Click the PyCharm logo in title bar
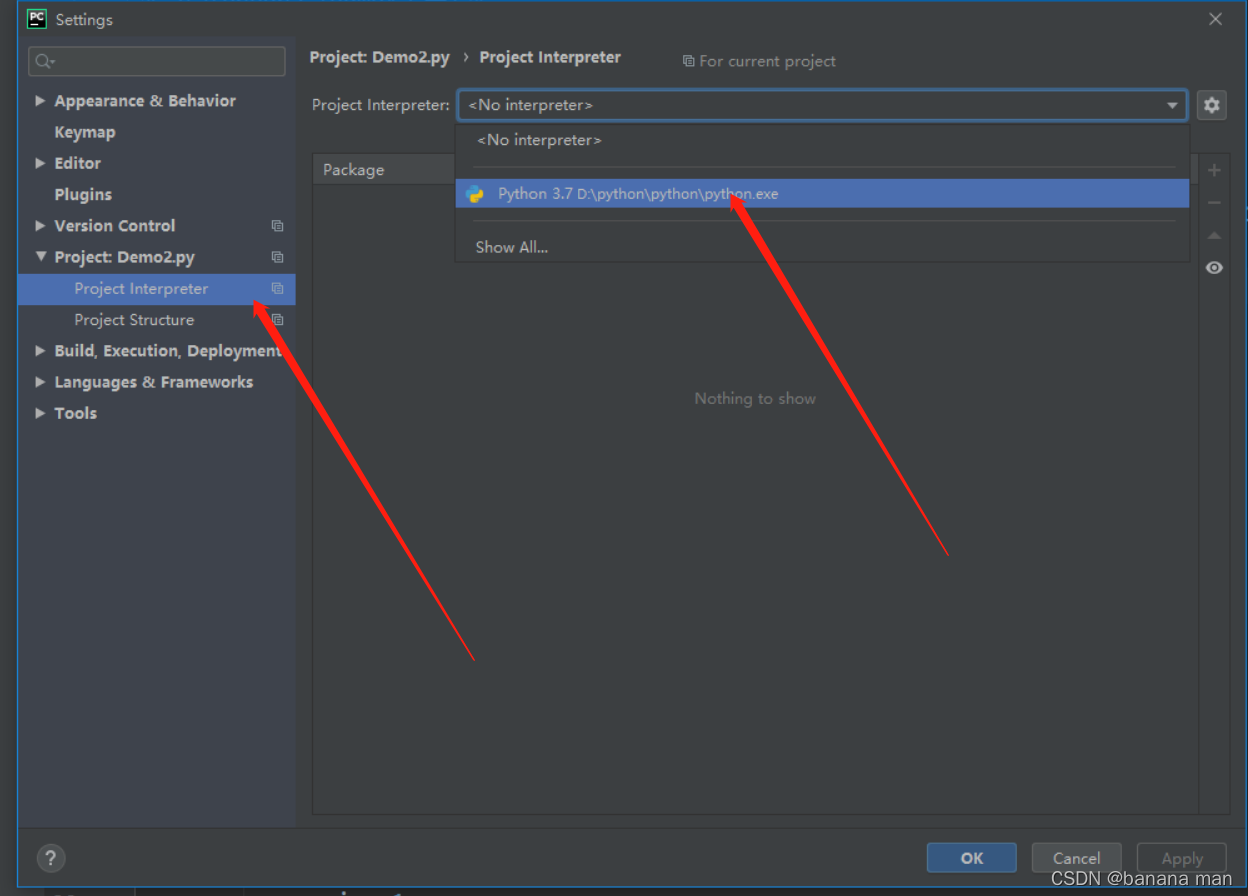1248x896 pixels. point(36,19)
